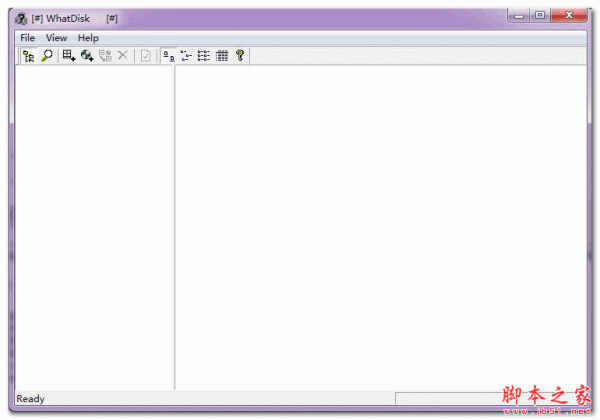Click the Ready status bar text

[x=31, y=399]
